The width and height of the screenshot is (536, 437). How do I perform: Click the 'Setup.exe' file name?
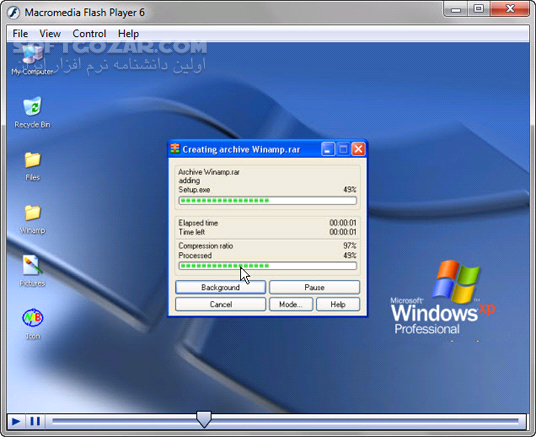194,190
